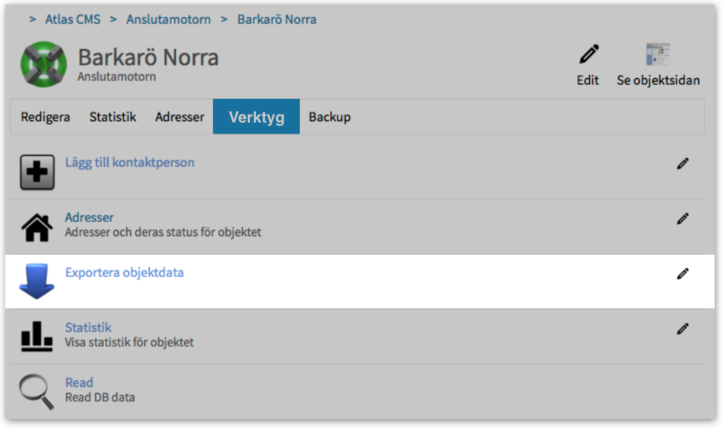Open the Lägg till kontaktperson link

tap(130, 162)
